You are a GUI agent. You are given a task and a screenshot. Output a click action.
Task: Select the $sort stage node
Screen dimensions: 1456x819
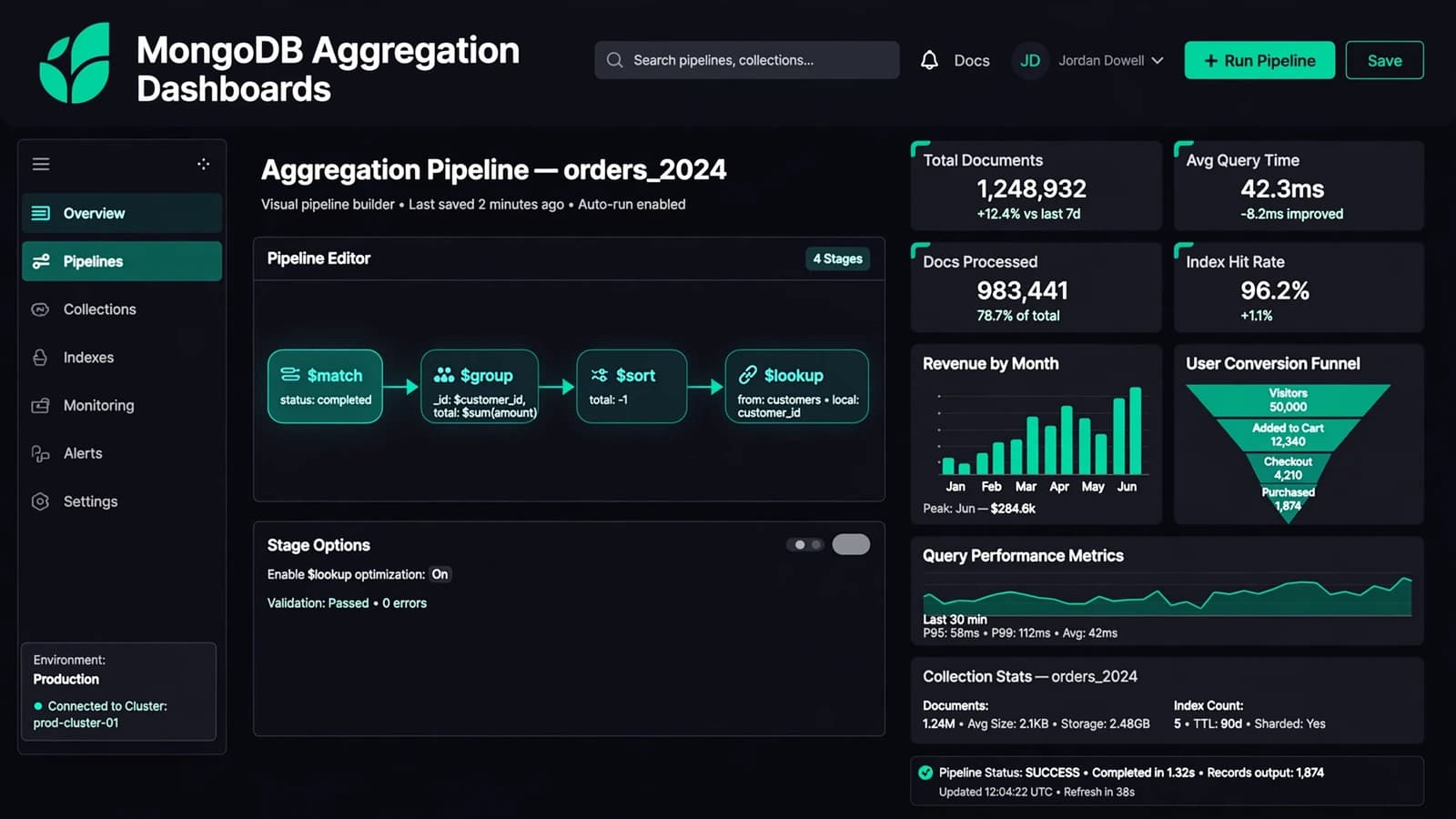click(x=632, y=386)
